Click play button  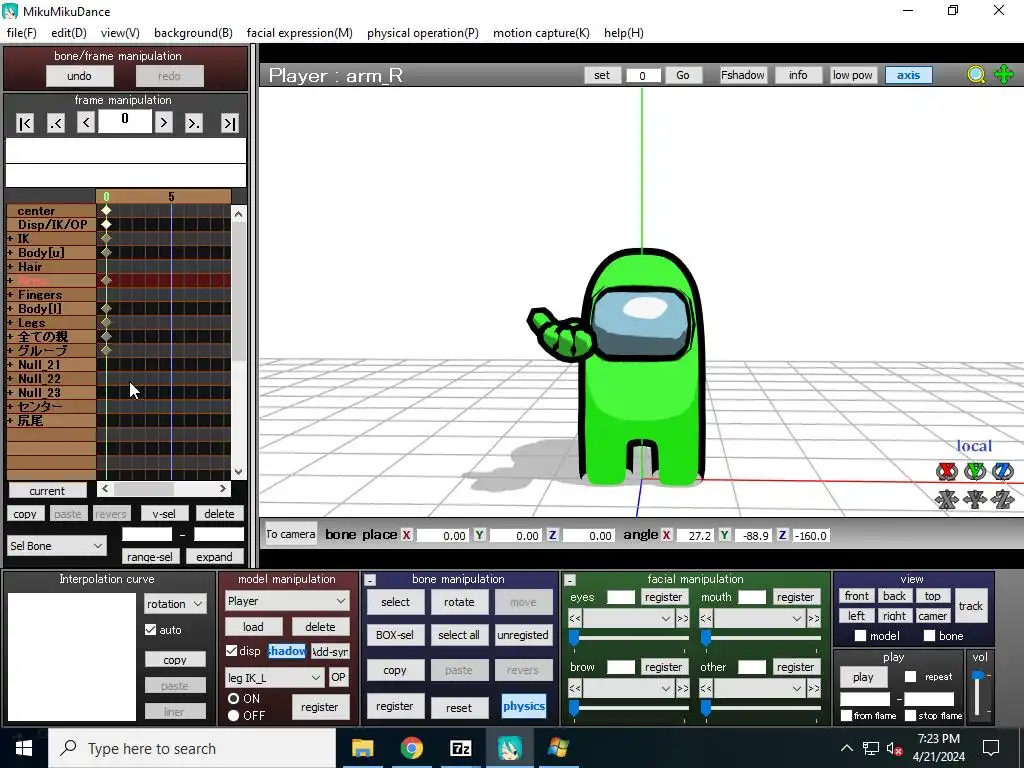click(863, 677)
